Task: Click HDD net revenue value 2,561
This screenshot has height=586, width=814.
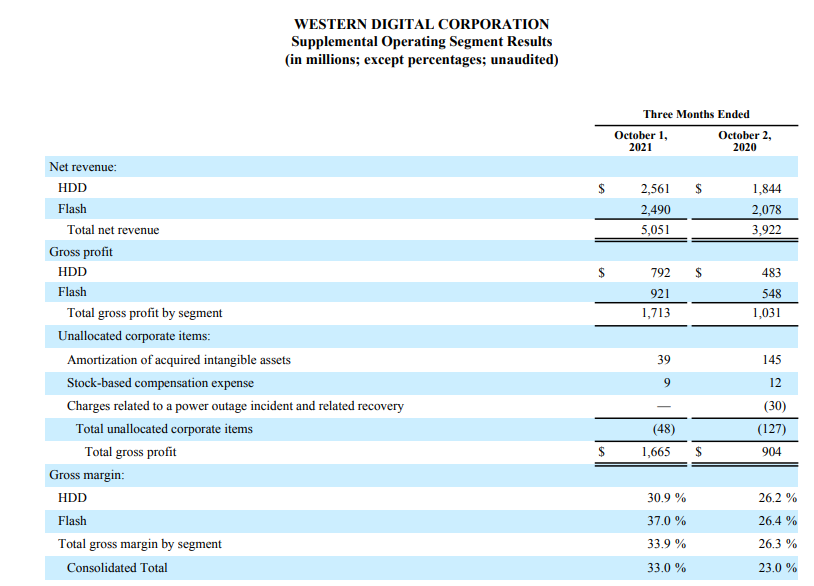Action: click(655, 188)
